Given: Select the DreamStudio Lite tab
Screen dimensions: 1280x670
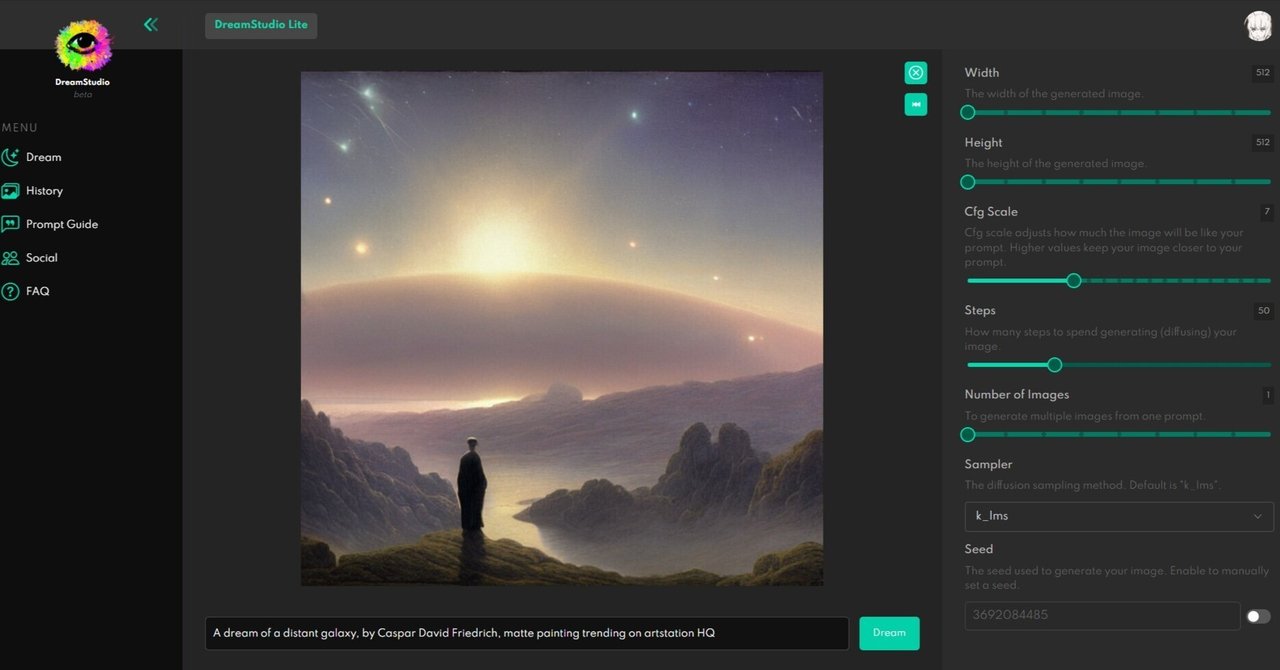Looking at the screenshot, I should [x=261, y=25].
